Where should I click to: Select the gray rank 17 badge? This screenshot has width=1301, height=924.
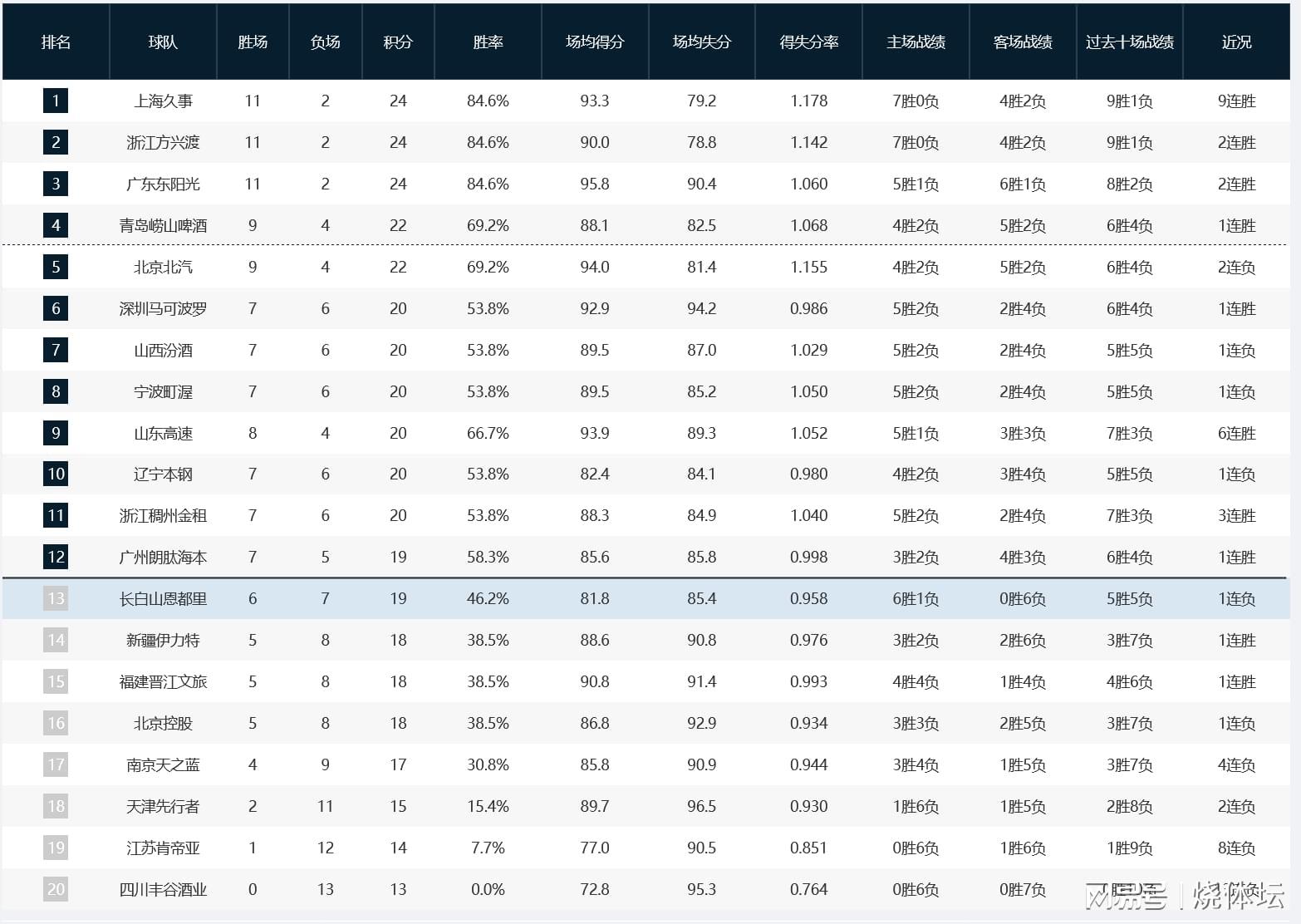pyautogui.click(x=56, y=764)
